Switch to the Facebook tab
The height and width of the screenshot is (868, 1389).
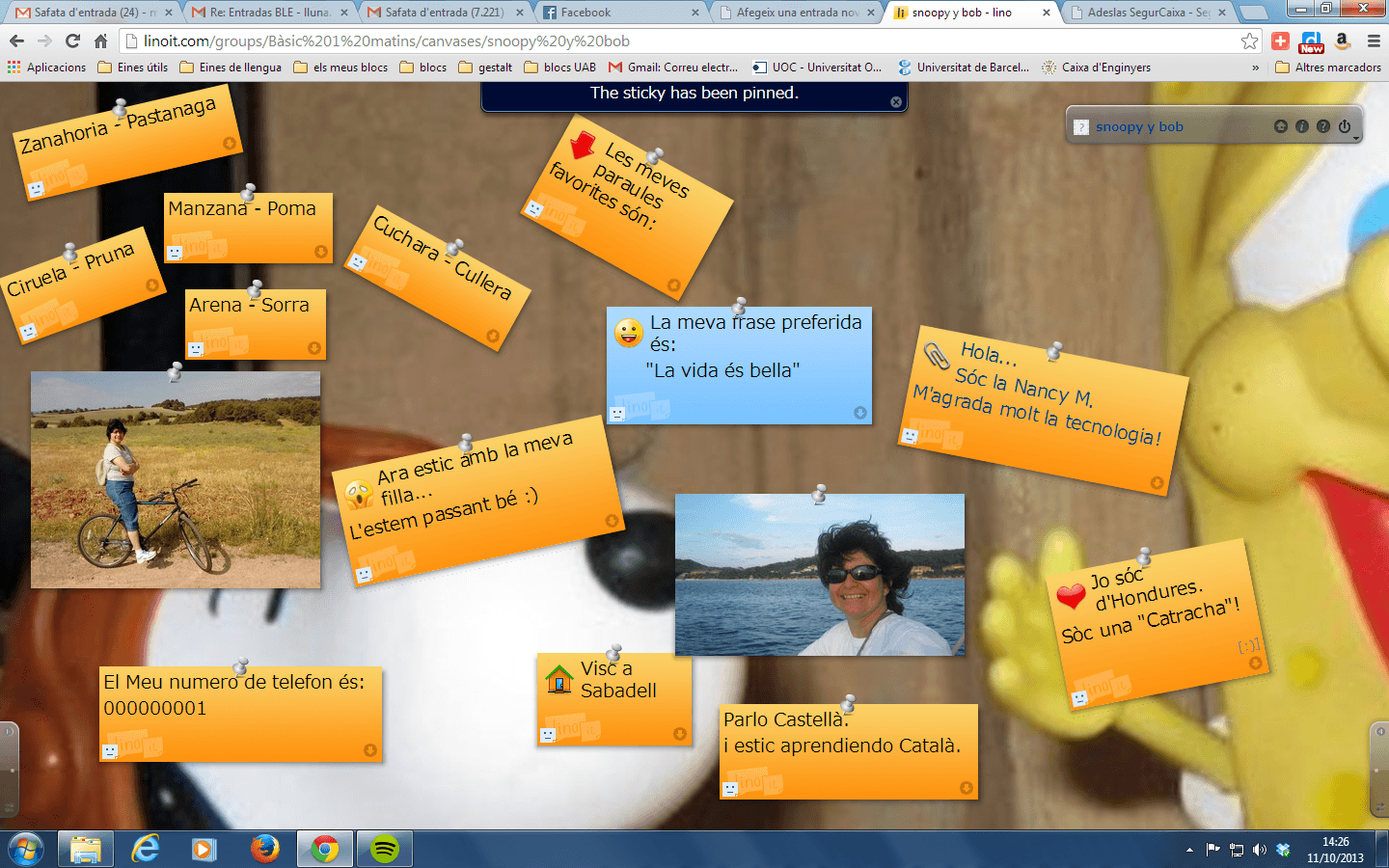[617, 13]
